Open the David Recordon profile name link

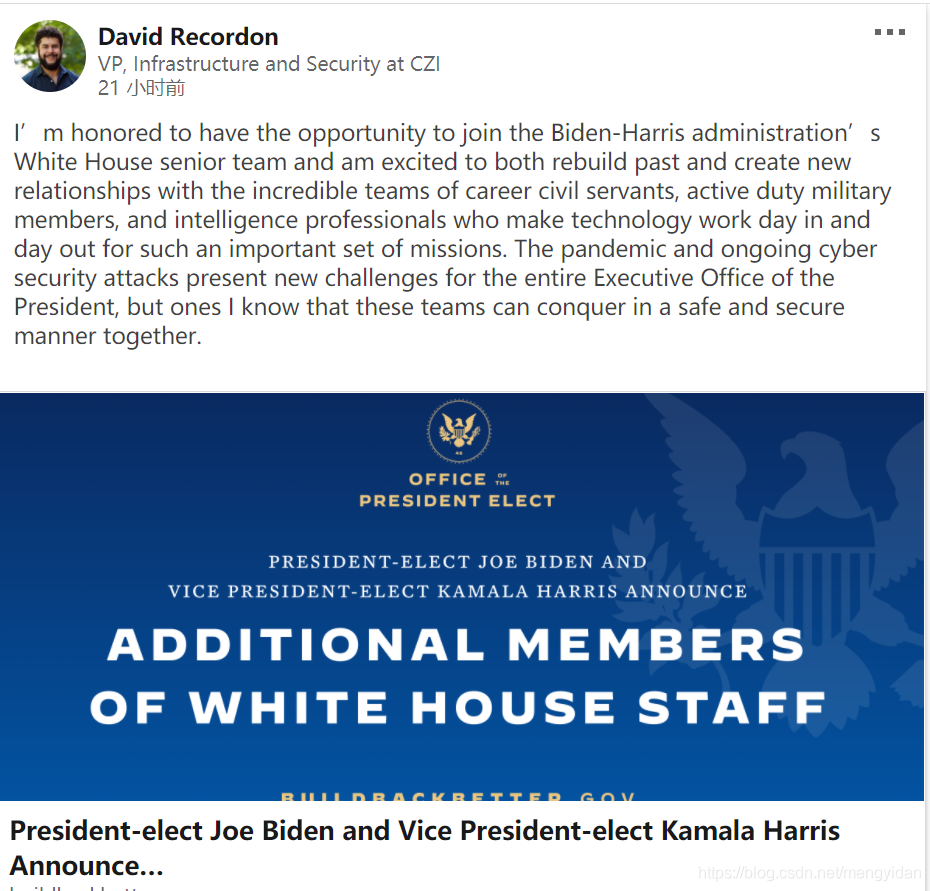point(188,37)
